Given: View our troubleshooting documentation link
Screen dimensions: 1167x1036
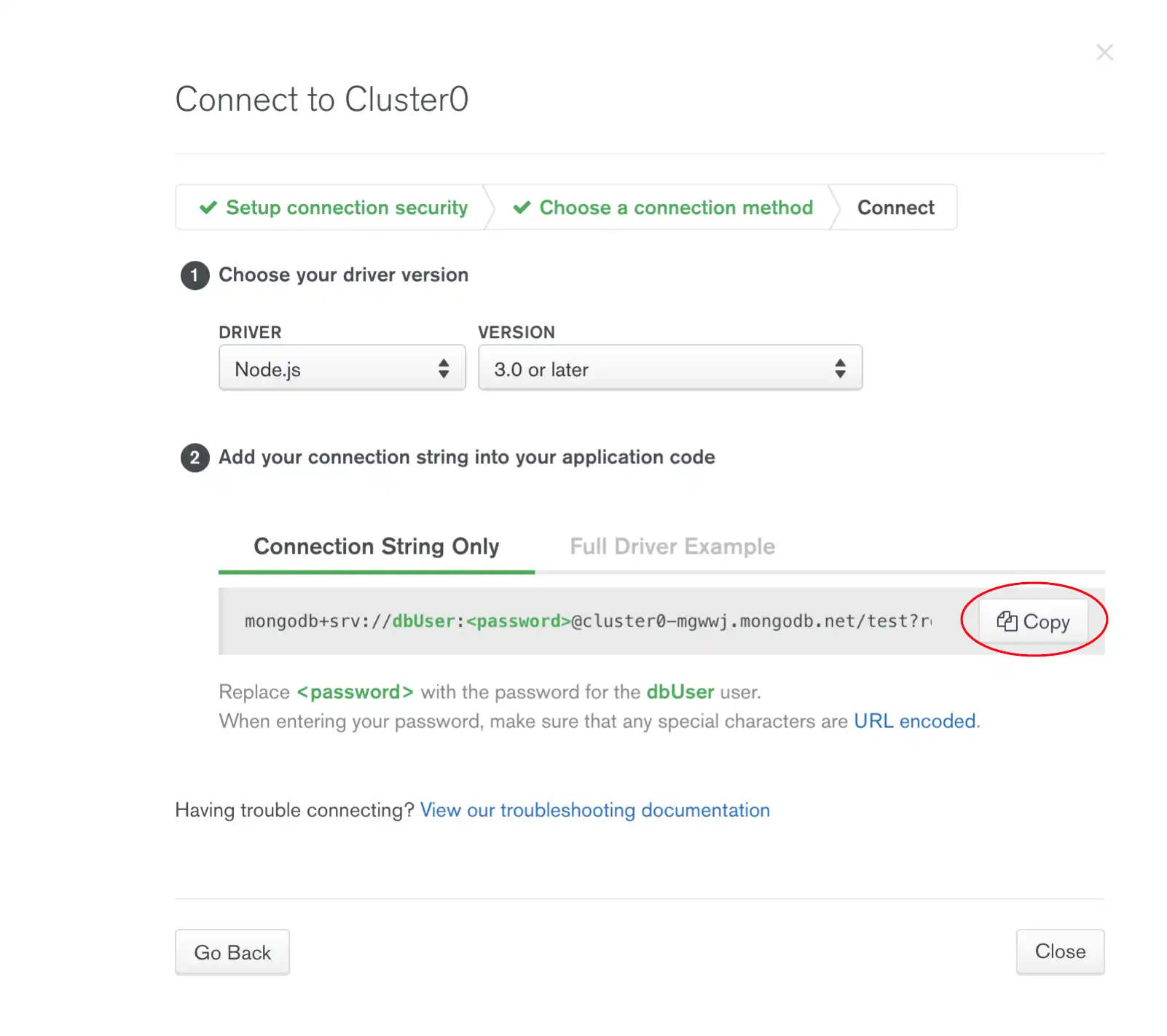Looking at the screenshot, I should pyautogui.click(x=595, y=810).
